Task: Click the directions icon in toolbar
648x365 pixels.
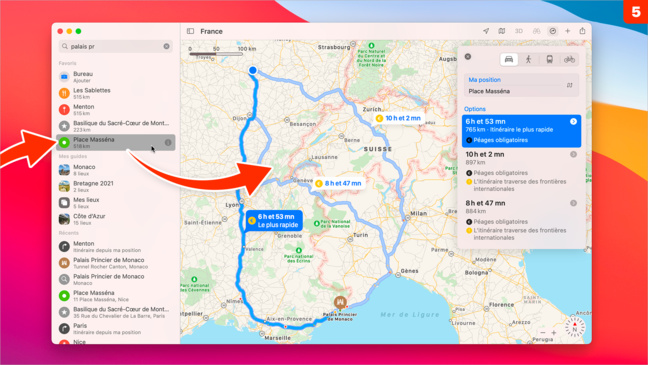Action: pos(553,31)
